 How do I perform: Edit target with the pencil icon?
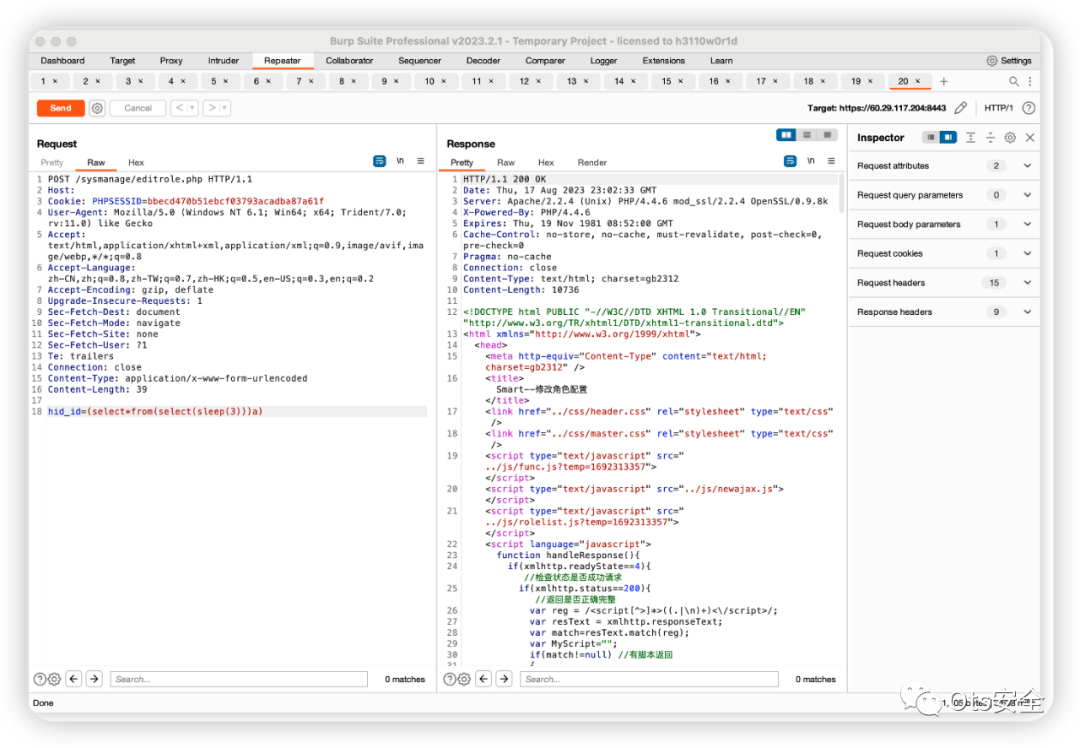coord(961,107)
